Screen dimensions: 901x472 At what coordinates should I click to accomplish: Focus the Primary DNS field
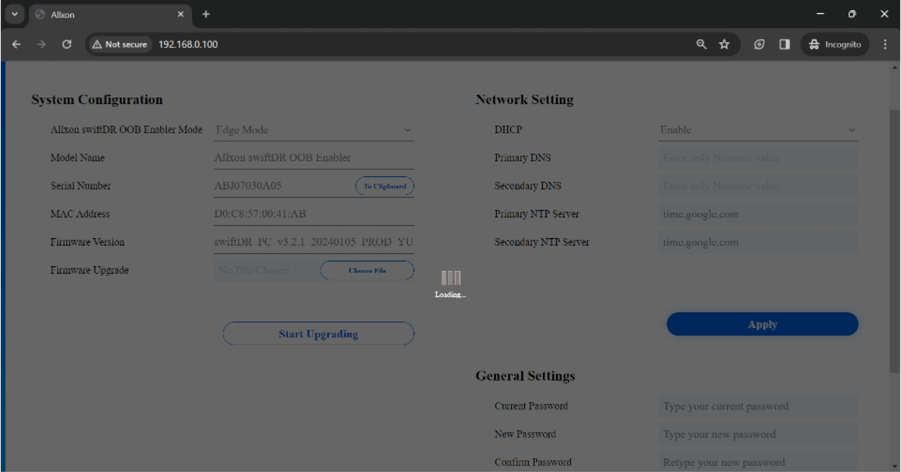[758, 158]
